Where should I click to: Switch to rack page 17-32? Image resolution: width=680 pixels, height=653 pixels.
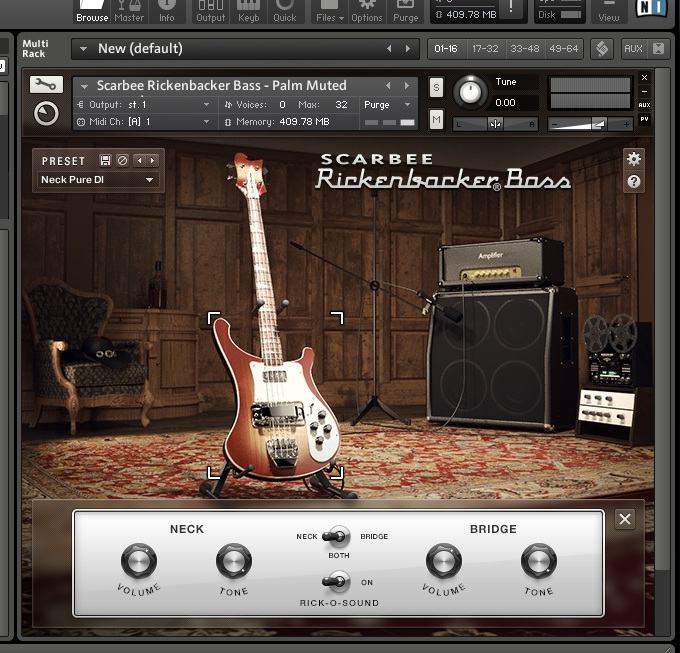[x=485, y=49]
